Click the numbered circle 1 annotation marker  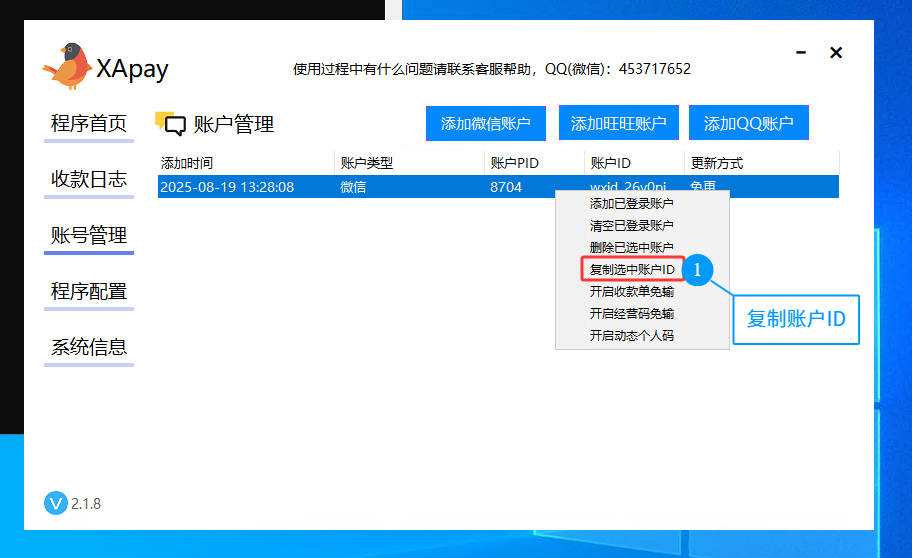(698, 270)
